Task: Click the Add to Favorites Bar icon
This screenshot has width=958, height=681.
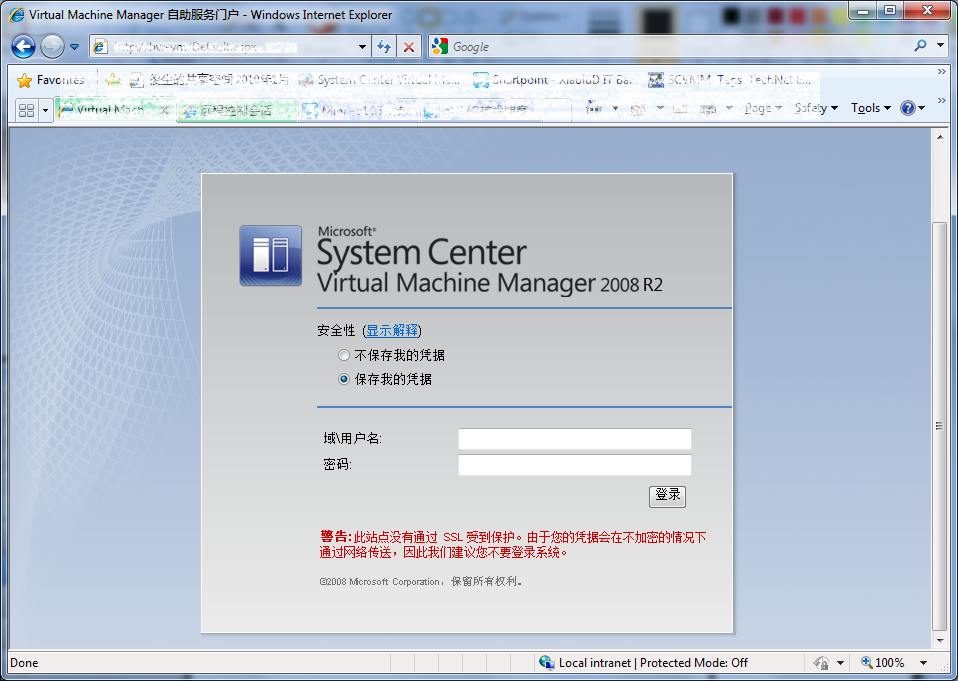Action: pyautogui.click(x=113, y=80)
